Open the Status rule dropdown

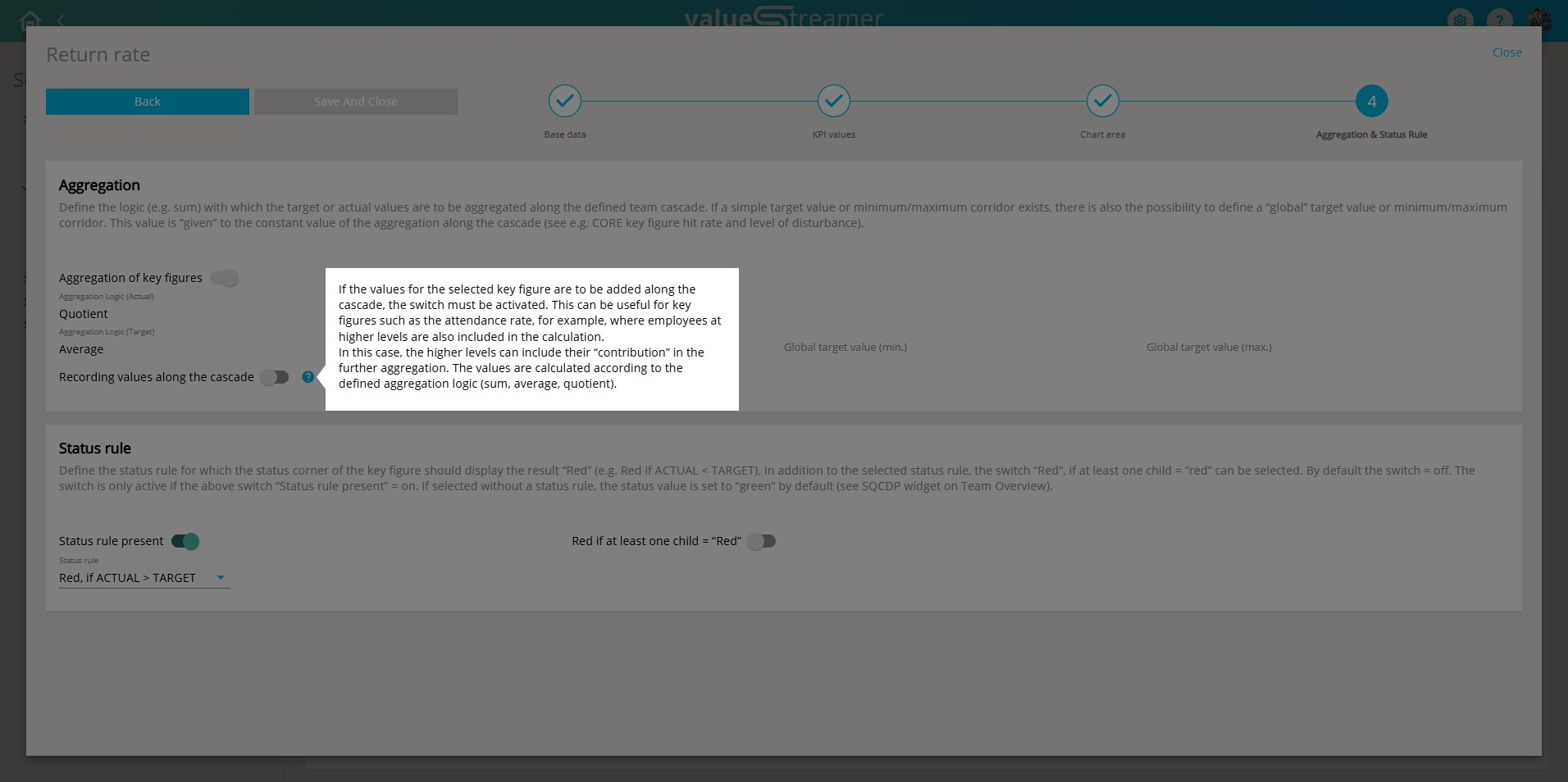(x=144, y=578)
